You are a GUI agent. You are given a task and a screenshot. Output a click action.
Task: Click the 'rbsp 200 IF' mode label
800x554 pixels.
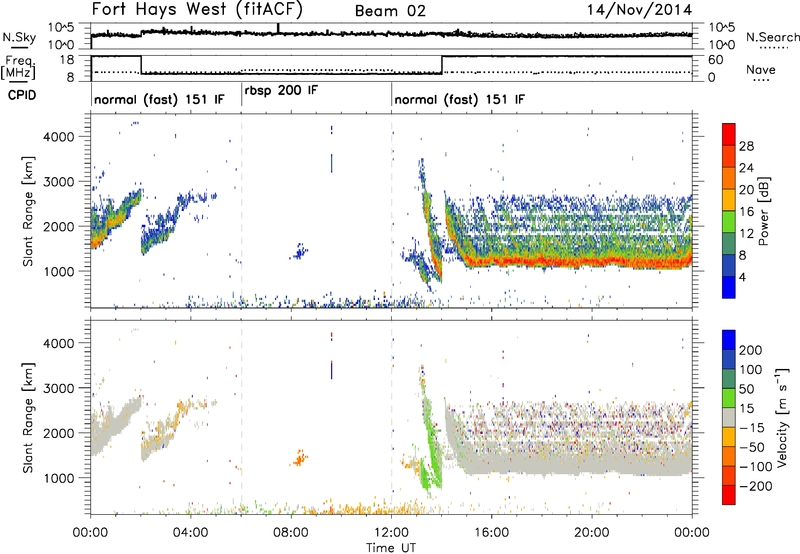pos(281,91)
